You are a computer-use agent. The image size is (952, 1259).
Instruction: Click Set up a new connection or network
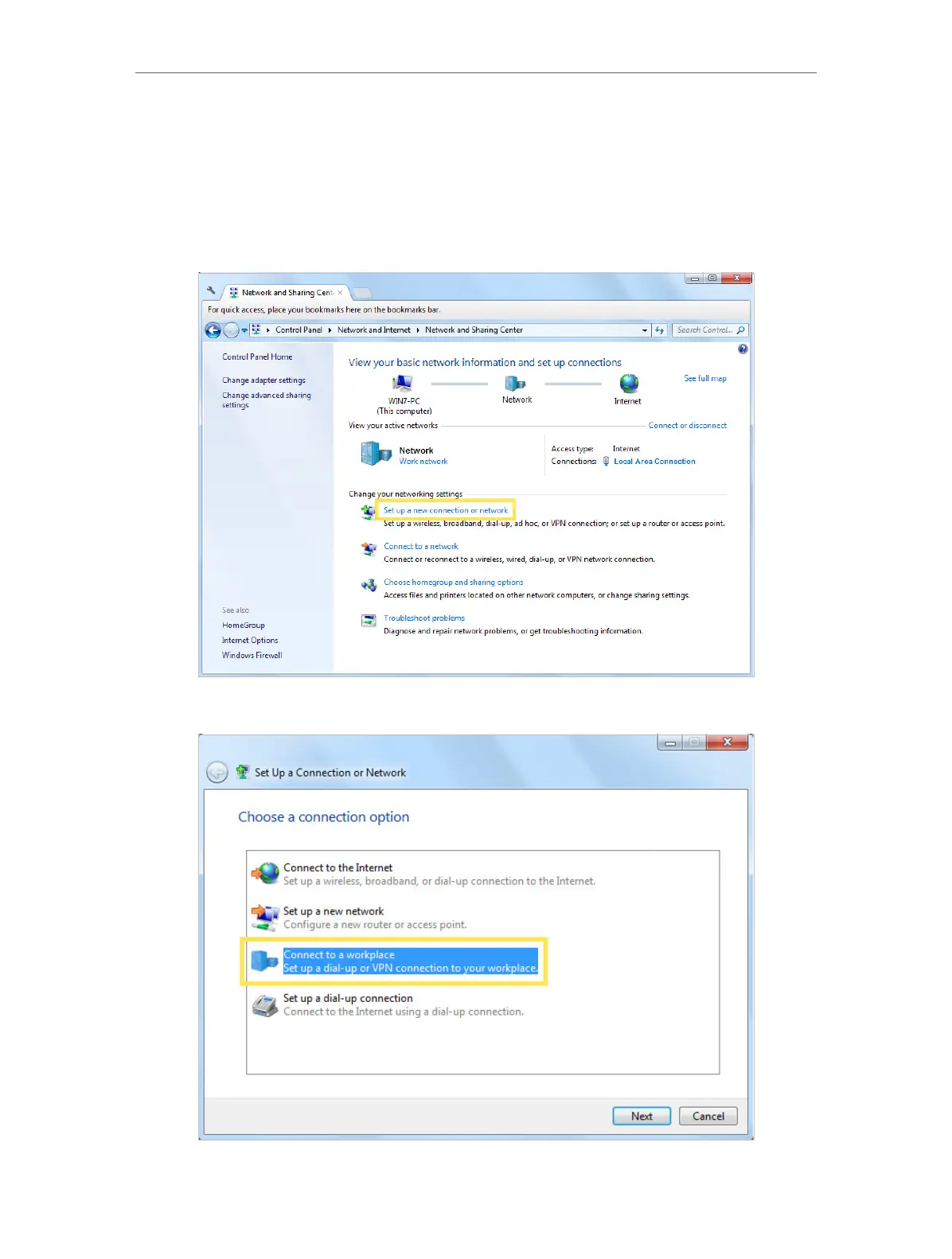446,510
